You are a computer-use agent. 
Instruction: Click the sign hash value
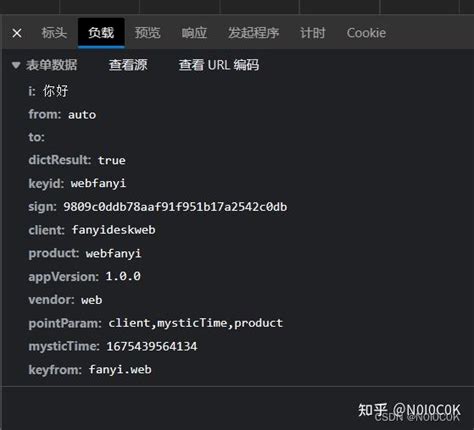175,207
